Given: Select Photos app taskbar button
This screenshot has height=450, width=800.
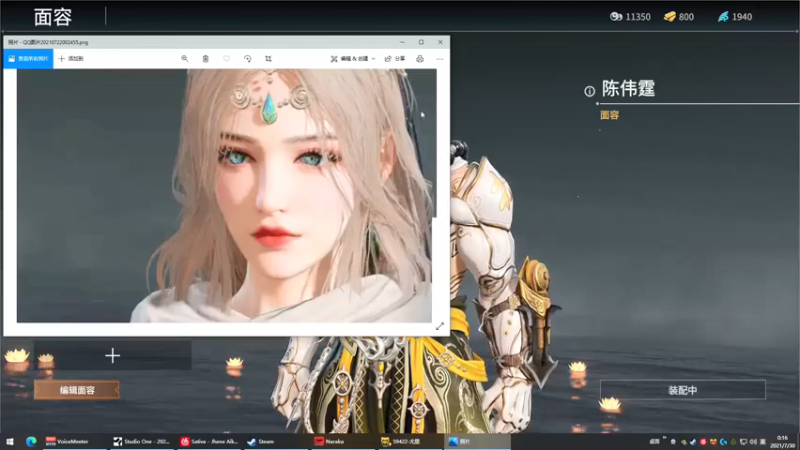Looking at the screenshot, I should click(x=478, y=441).
